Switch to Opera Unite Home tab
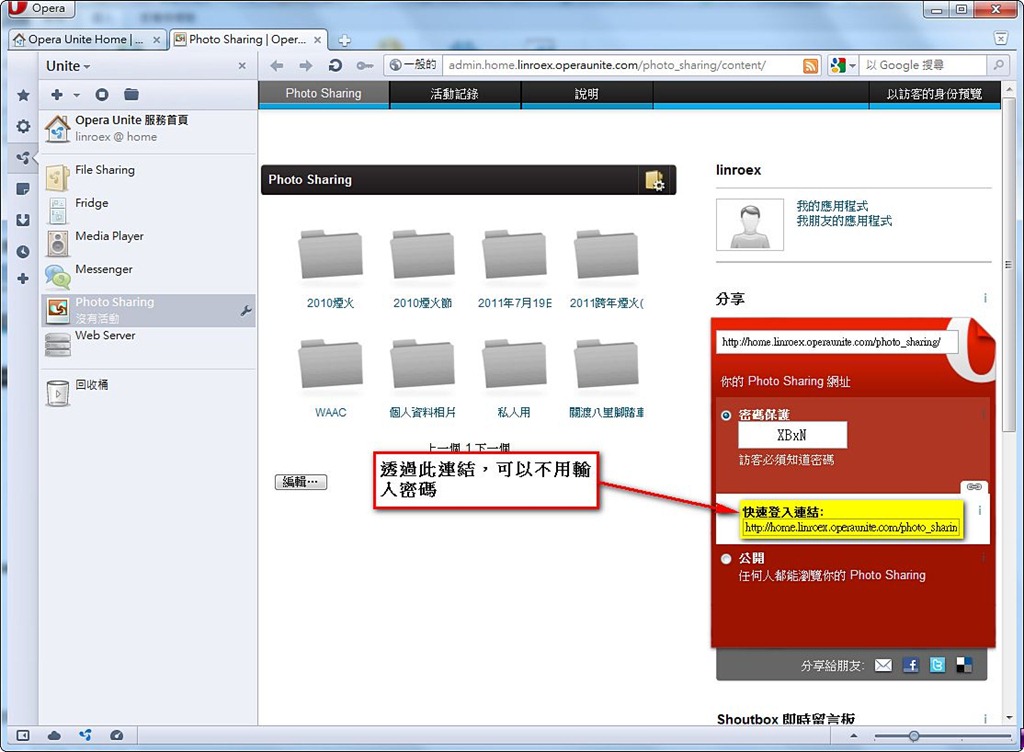This screenshot has height=752, width=1024. pyautogui.click(x=87, y=40)
